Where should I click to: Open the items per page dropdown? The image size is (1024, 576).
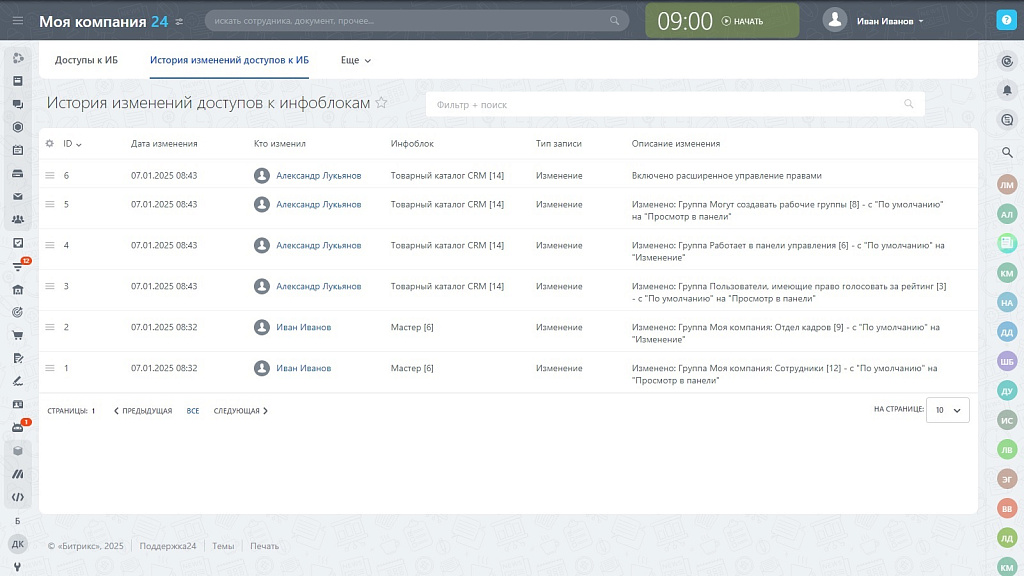tap(947, 409)
